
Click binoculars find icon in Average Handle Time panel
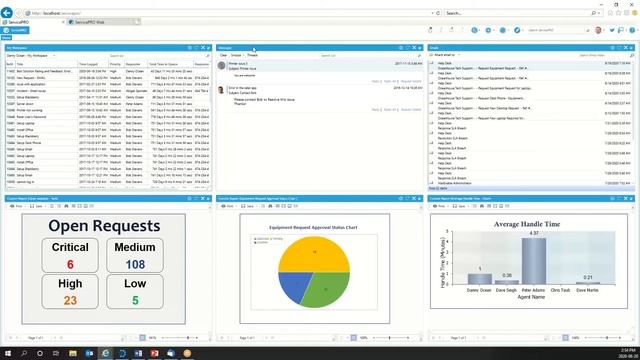coord(482,206)
